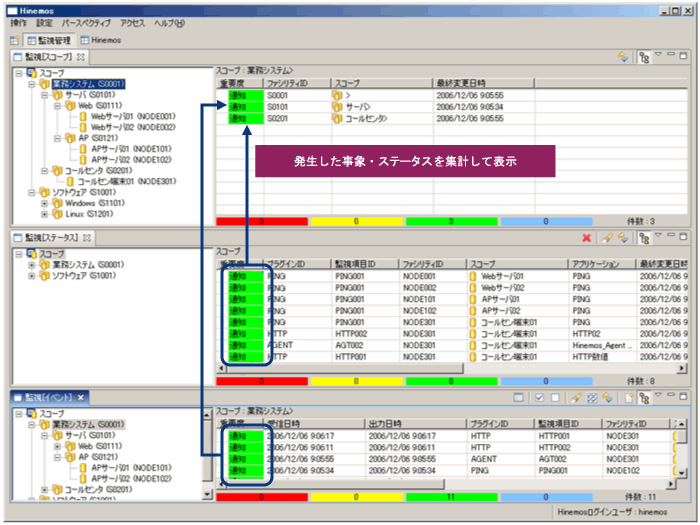The image size is (700, 525).
Task: Toggle the scope tree icon in the 監視[スコープ] toolbar
Action: click(x=644, y=57)
